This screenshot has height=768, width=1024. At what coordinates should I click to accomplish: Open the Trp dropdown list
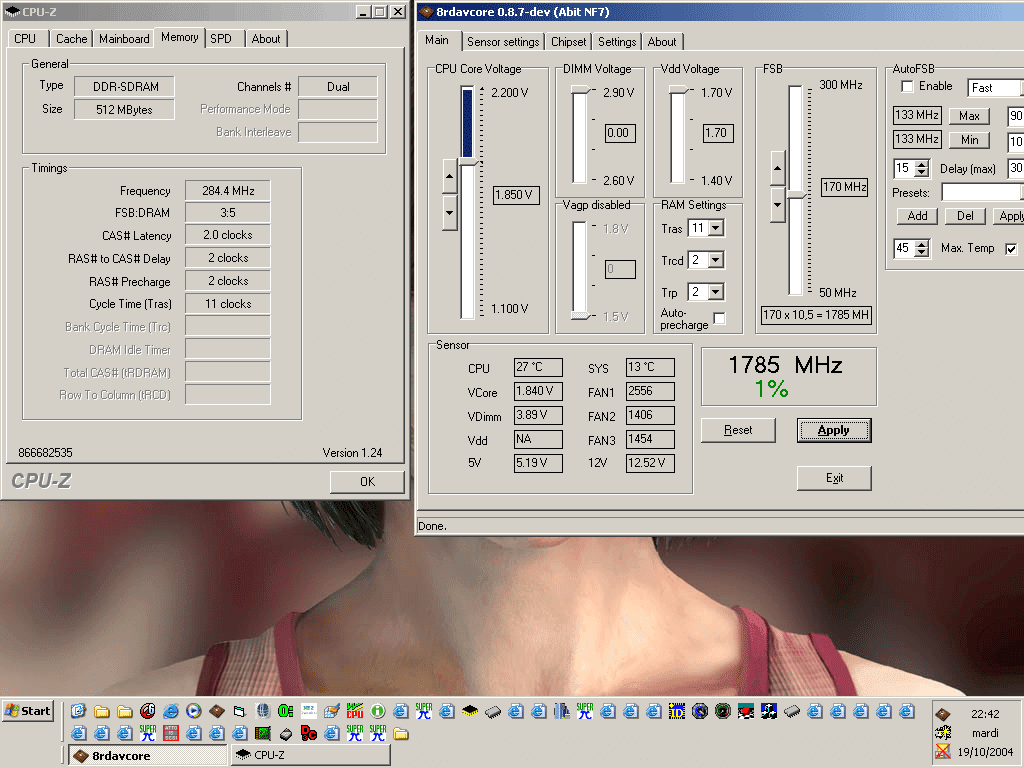tap(716, 293)
